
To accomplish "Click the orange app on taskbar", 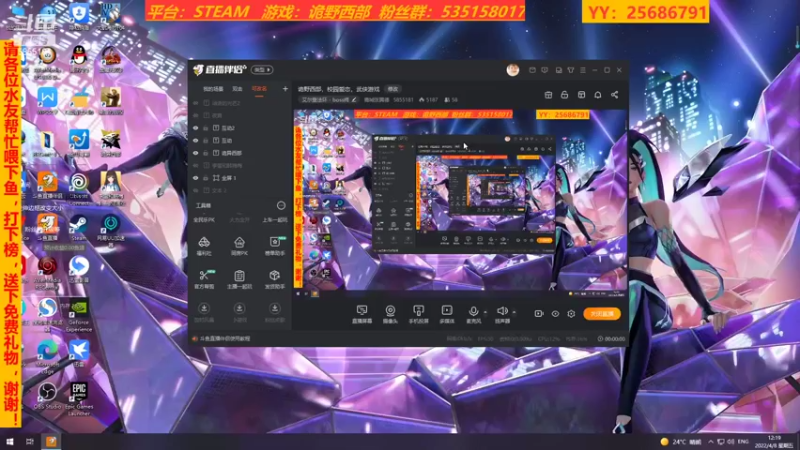I will 51,442.
